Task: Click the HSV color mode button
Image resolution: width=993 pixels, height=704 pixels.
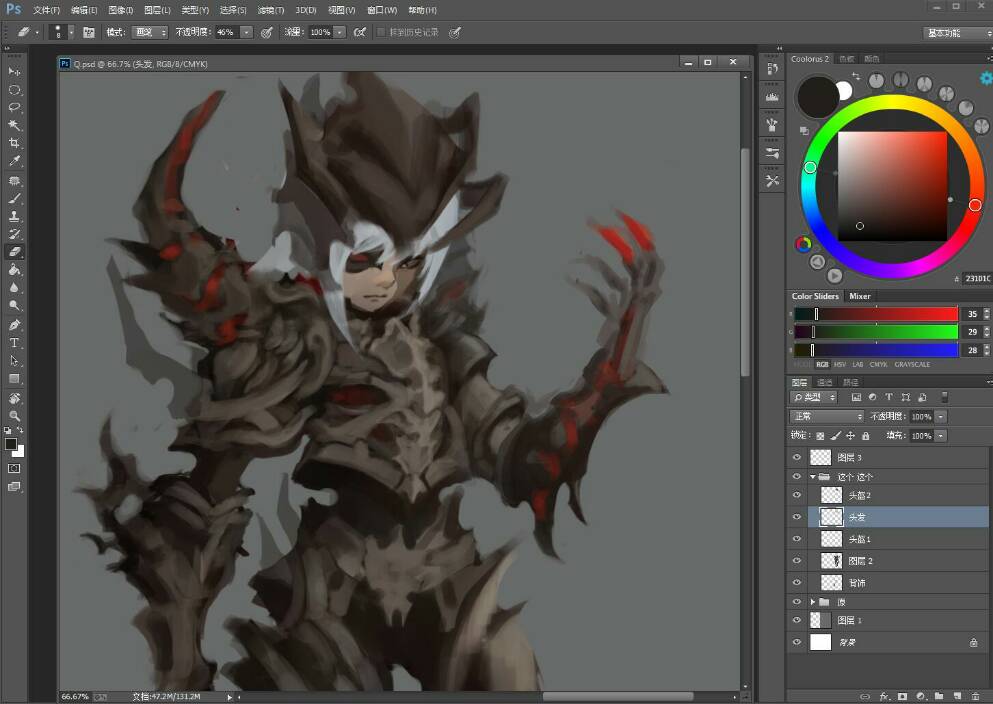Action: [x=840, y=364]
